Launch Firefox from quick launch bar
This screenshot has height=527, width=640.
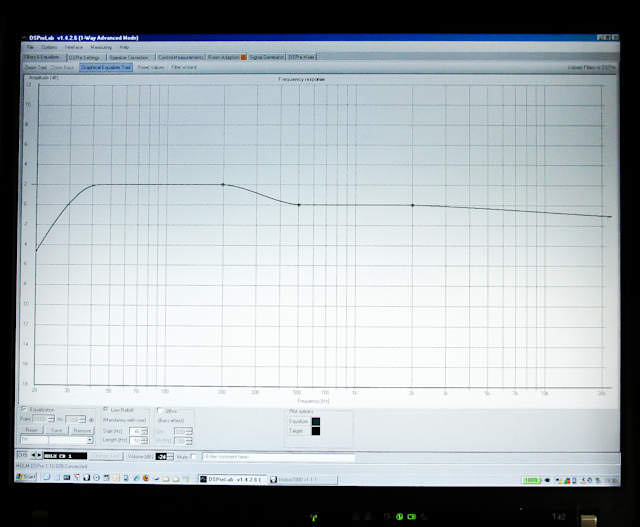(x=146, y=478)
